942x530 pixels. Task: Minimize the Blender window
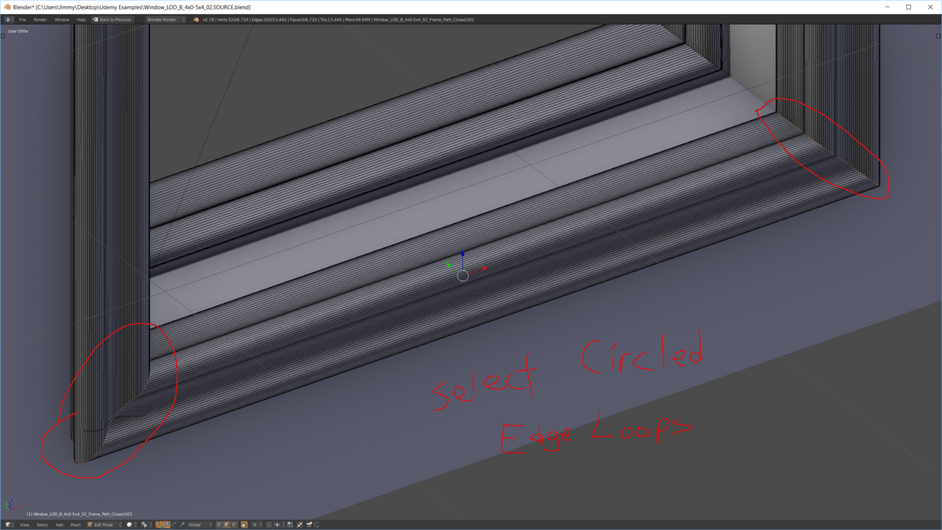887,7
